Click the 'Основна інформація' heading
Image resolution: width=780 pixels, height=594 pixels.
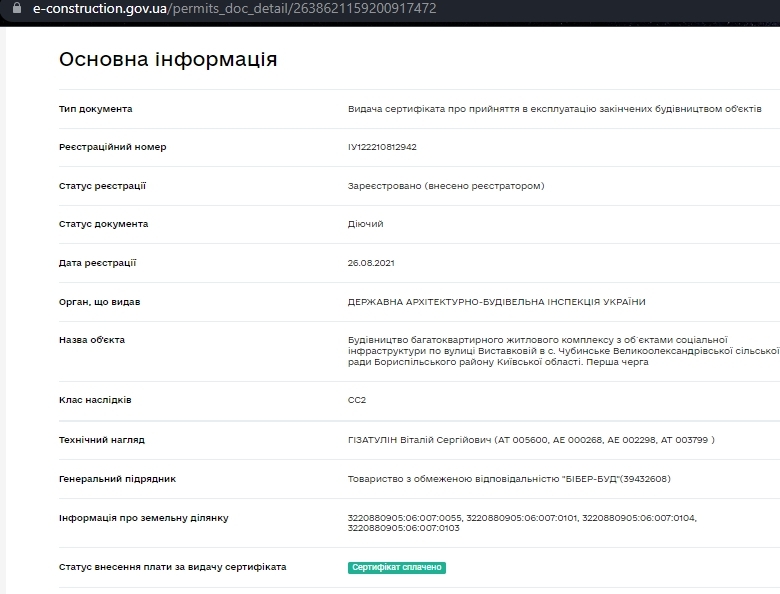click(168, 59)
